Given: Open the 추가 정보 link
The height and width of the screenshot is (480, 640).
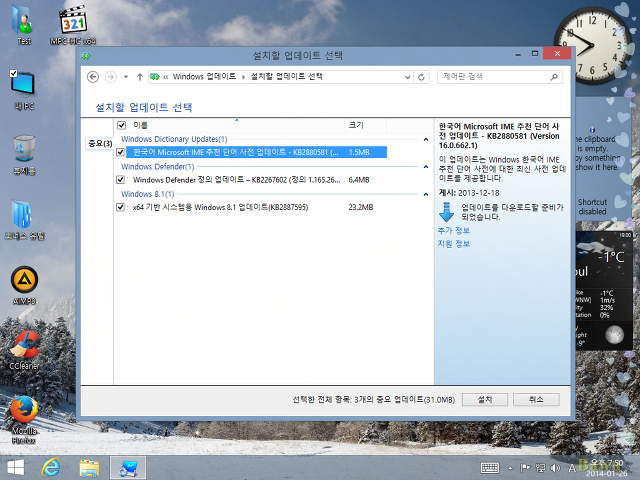Looking at the screenshot, I should tap(453, 231).
